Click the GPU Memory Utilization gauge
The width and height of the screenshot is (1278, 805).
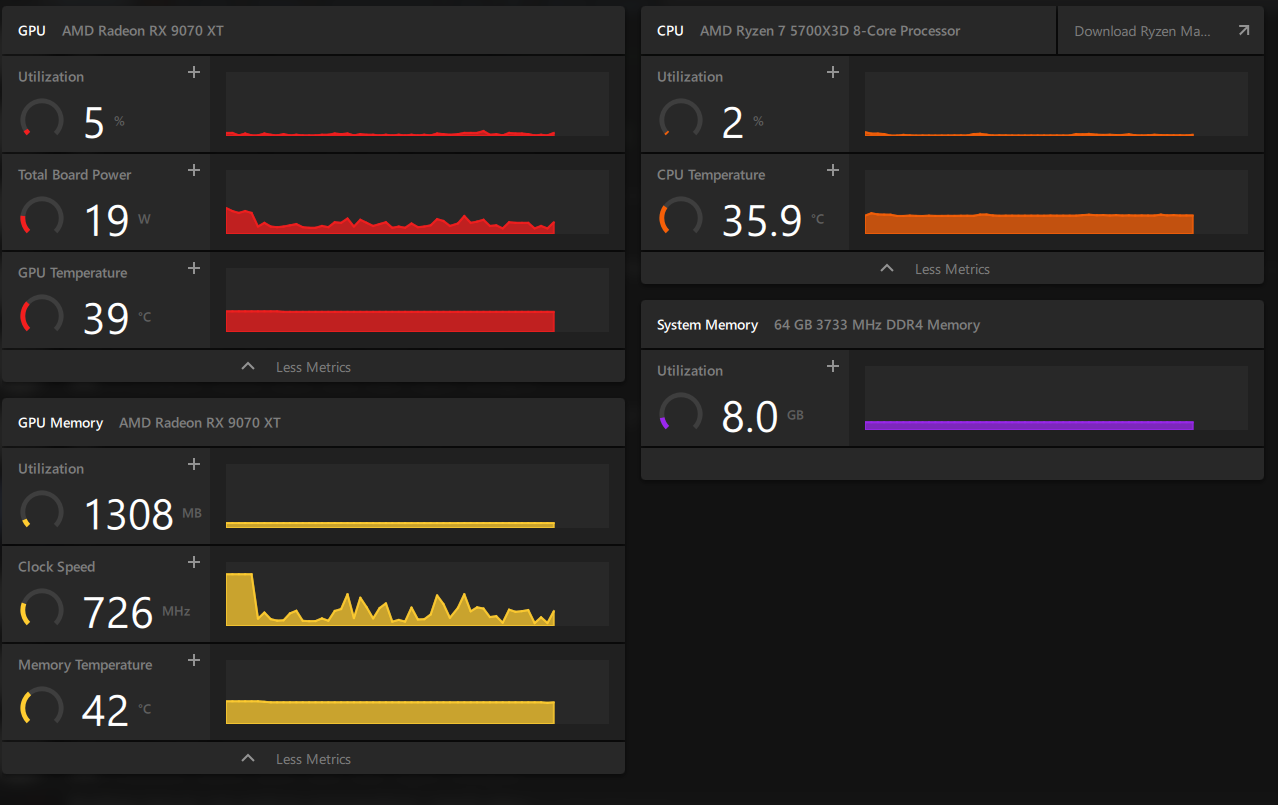[x=42, y=510]
